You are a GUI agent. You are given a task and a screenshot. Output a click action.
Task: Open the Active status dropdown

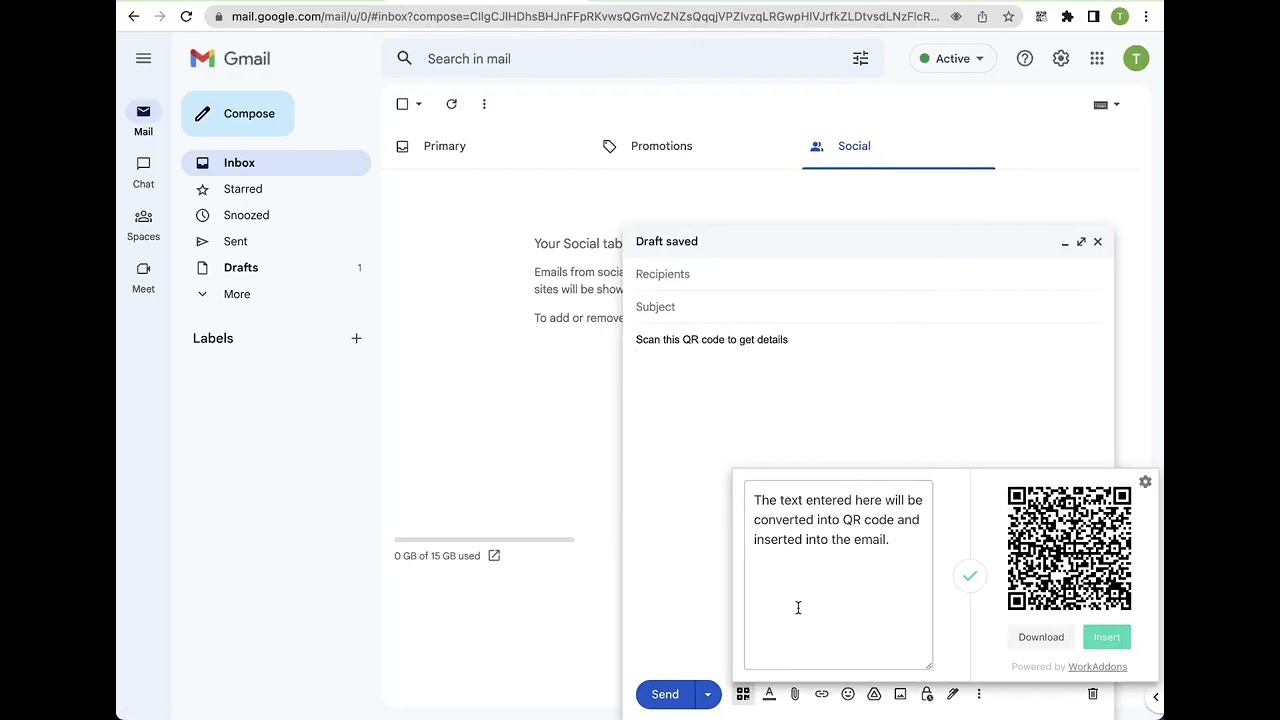953,59
